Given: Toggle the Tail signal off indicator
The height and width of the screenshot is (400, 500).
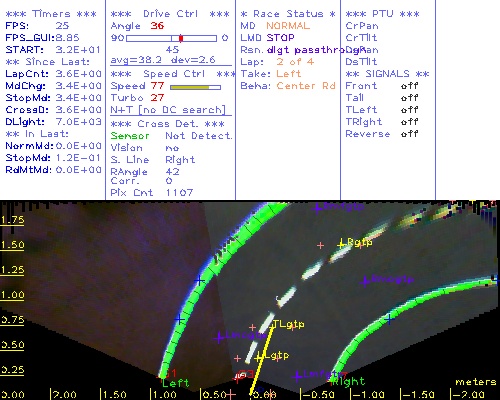Looking at the screenshot, I should pos(410,98).
